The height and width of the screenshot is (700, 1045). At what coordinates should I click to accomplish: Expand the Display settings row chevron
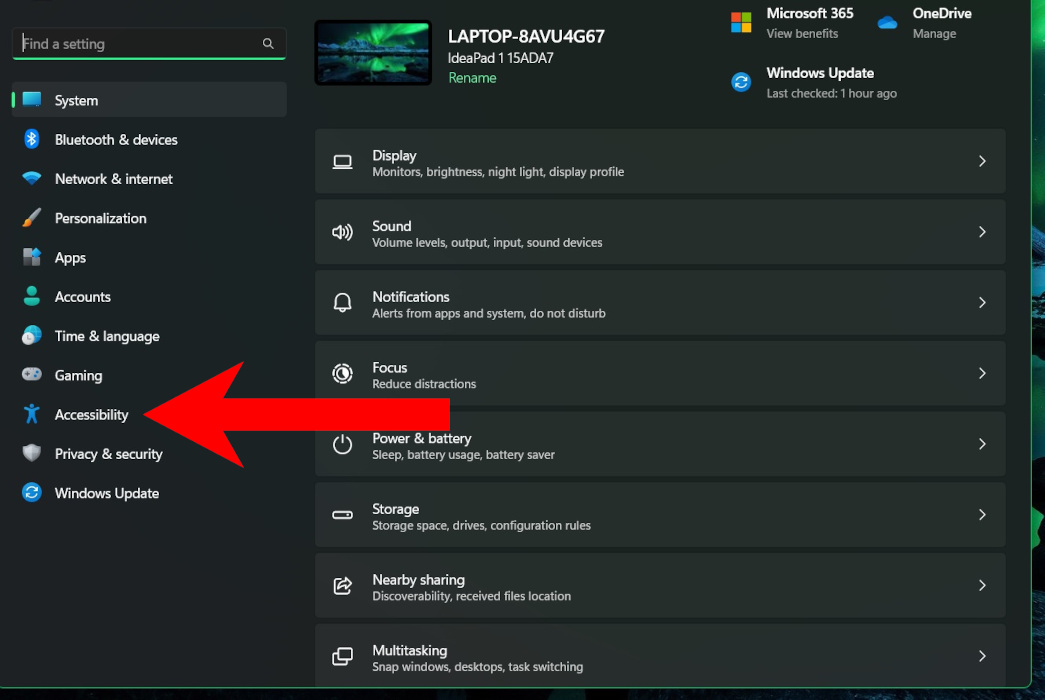click(981, 161)
